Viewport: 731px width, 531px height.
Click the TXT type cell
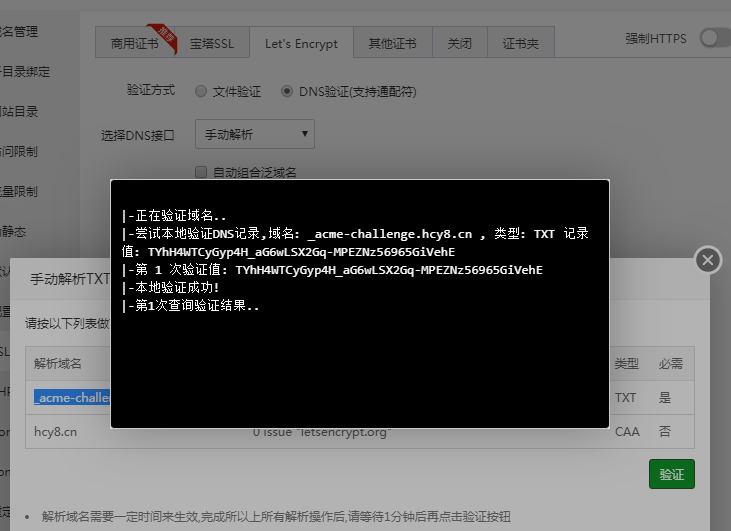(625, 398)
